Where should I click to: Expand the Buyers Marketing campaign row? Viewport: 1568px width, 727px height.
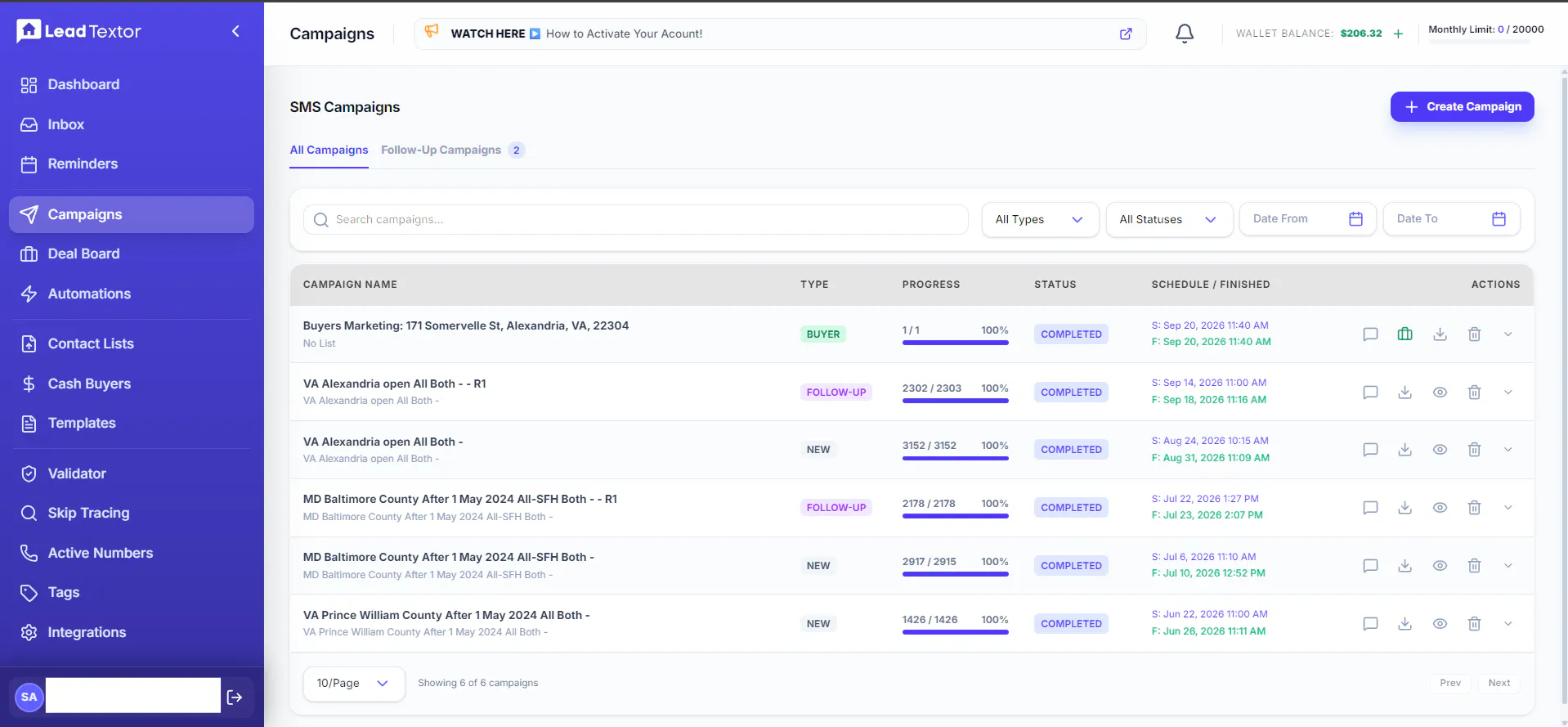pyautogui.click(x=1508, y=334)
